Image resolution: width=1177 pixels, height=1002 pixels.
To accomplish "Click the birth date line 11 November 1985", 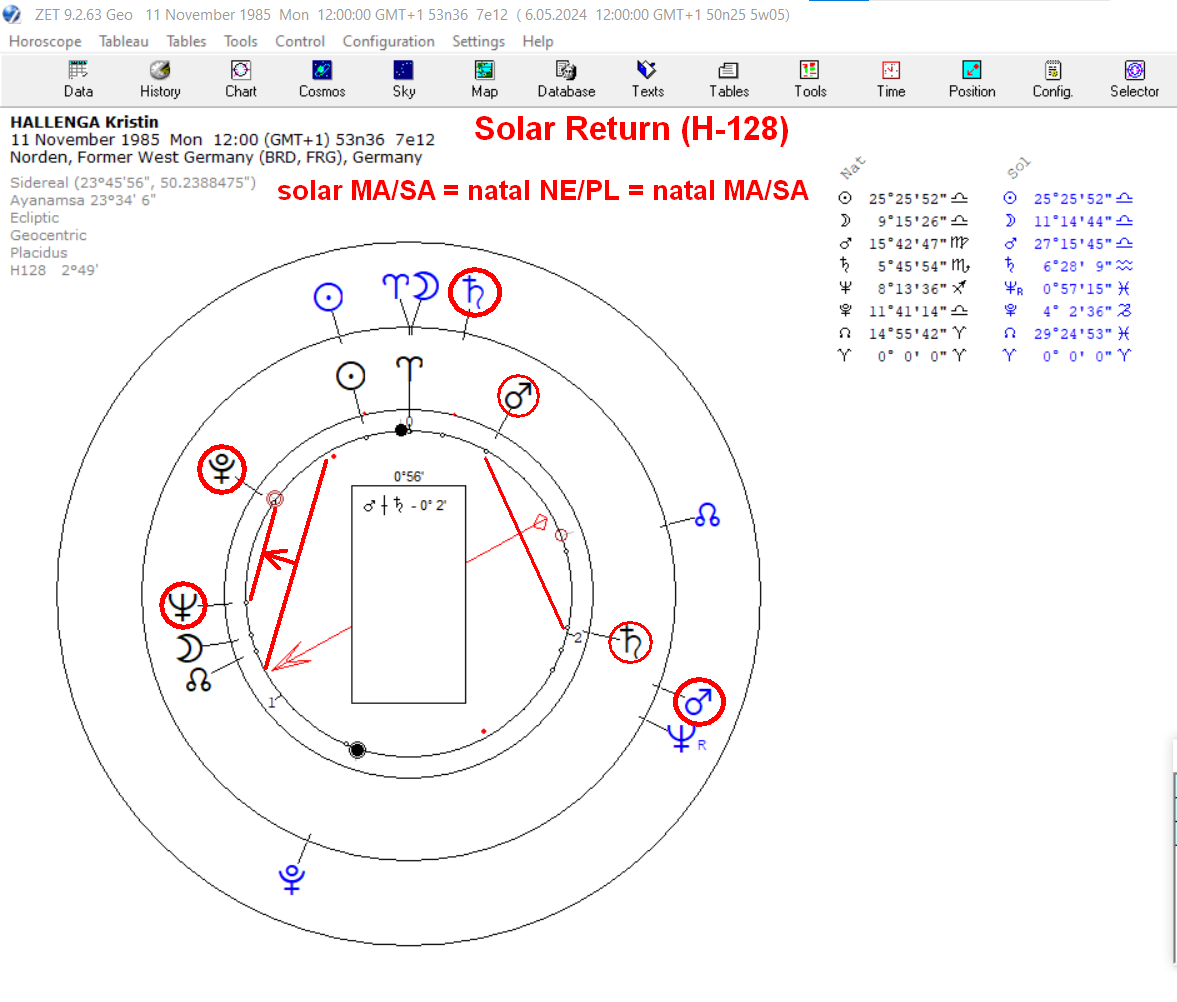I will pos(222,140).
